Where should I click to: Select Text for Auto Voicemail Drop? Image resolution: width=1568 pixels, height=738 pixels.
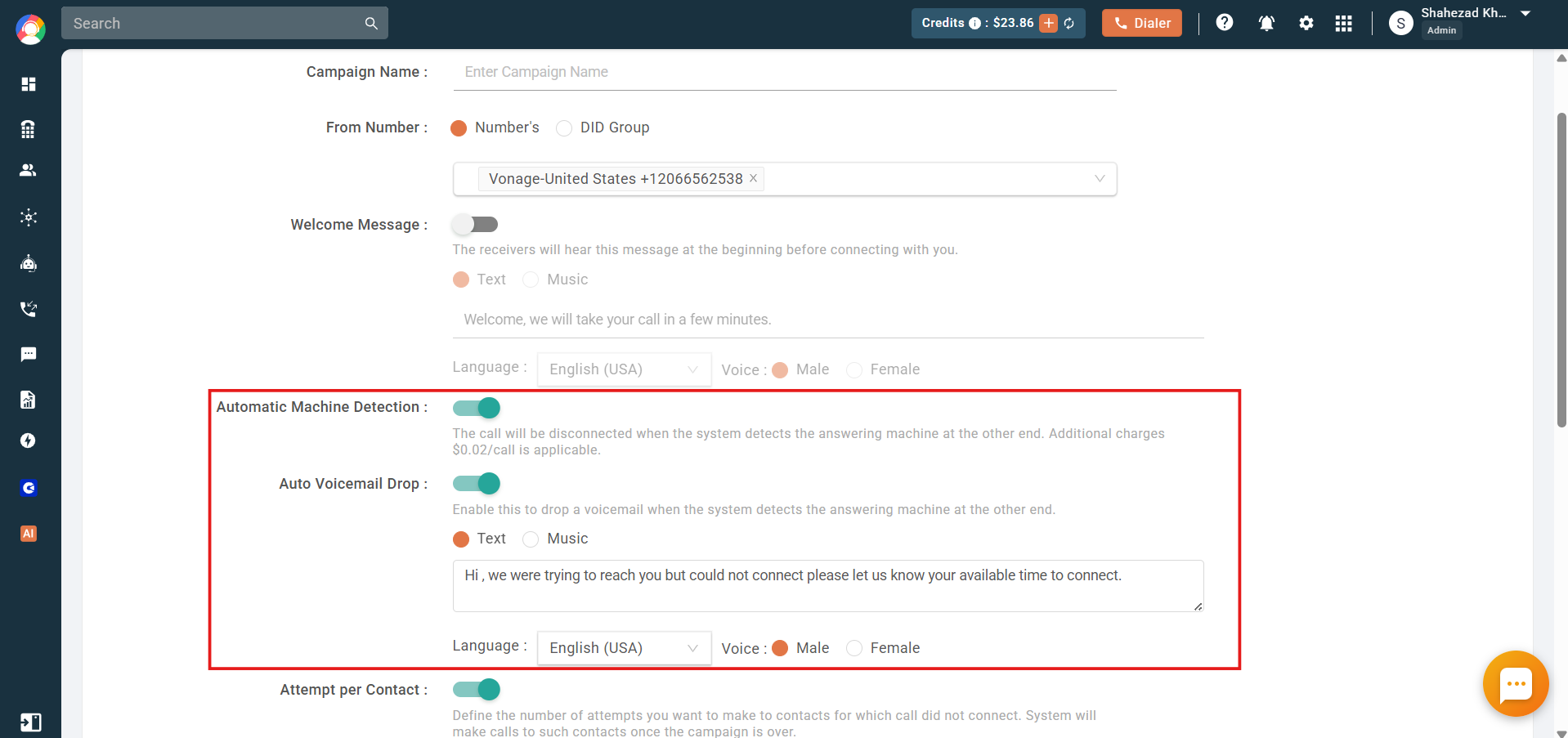[461, 539]
